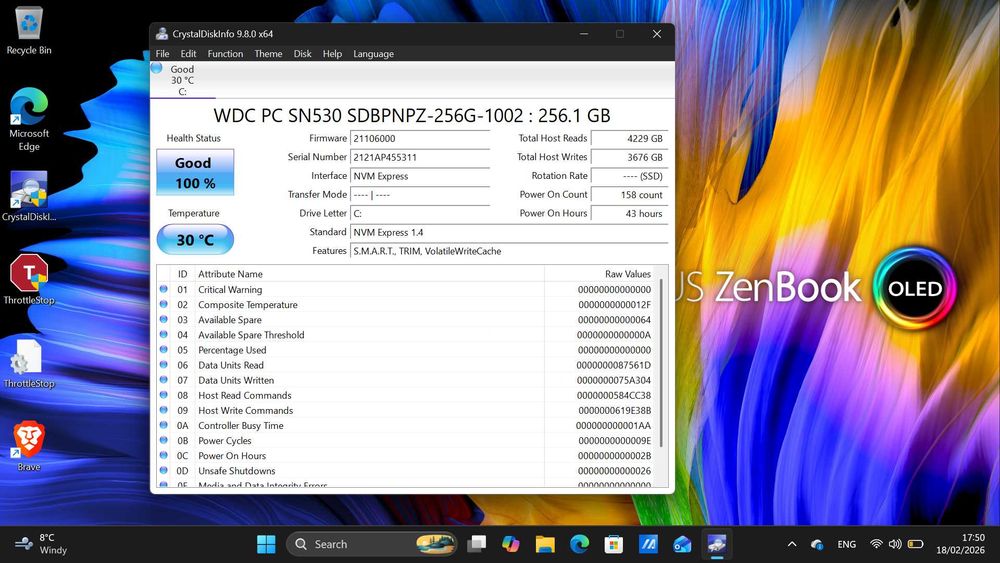Select the C: drive Good 30 °C tab
The image size is (1000, 563).
point(182,80)
